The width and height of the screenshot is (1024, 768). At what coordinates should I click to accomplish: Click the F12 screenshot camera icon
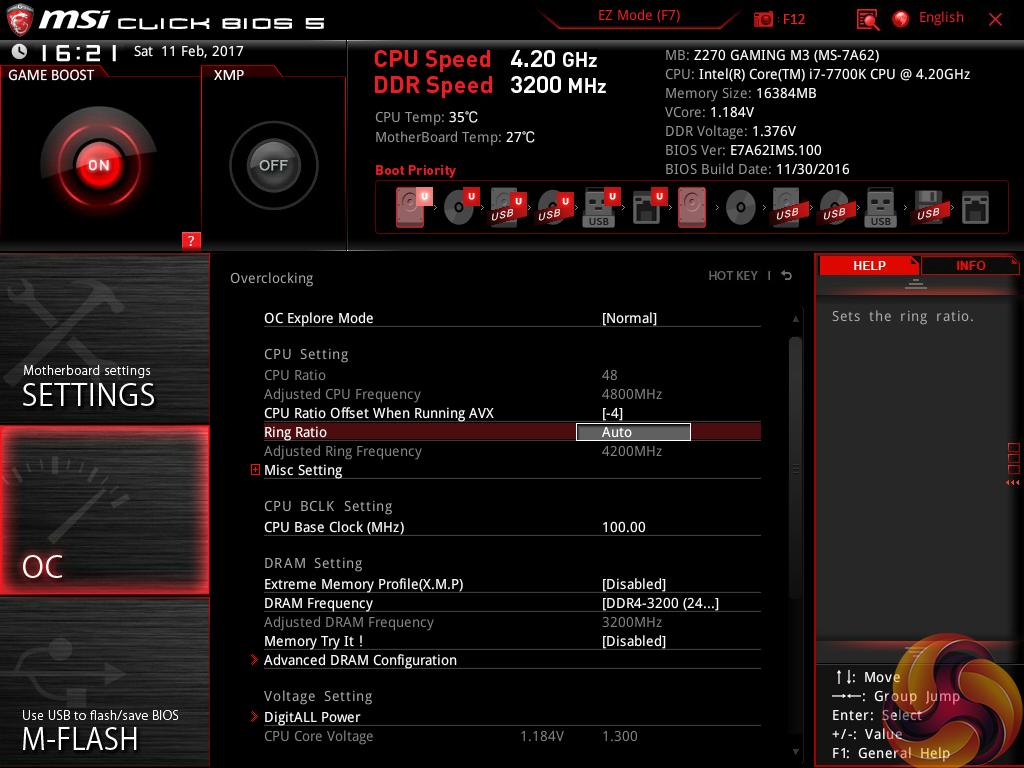[x=763, y=19]
